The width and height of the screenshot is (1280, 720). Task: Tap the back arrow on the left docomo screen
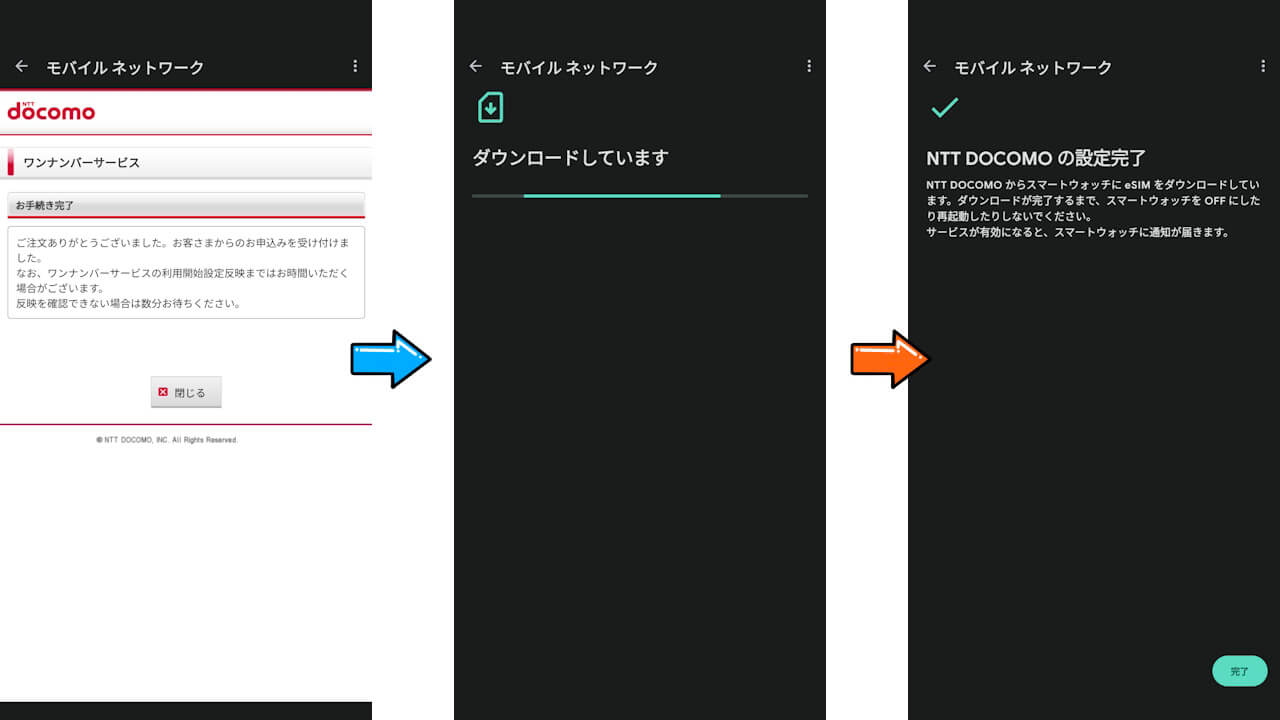(x=22, y=67)
